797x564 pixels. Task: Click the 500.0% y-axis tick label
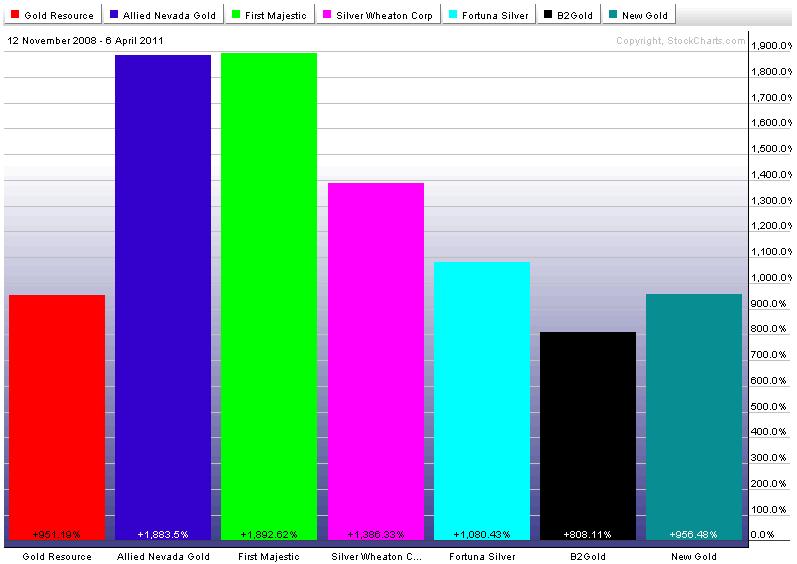769,406
